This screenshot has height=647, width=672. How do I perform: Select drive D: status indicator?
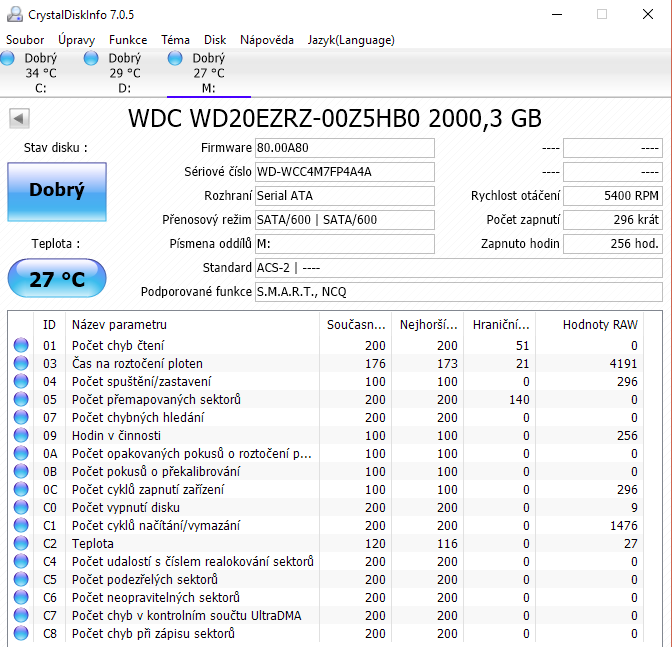click(91, 58)
